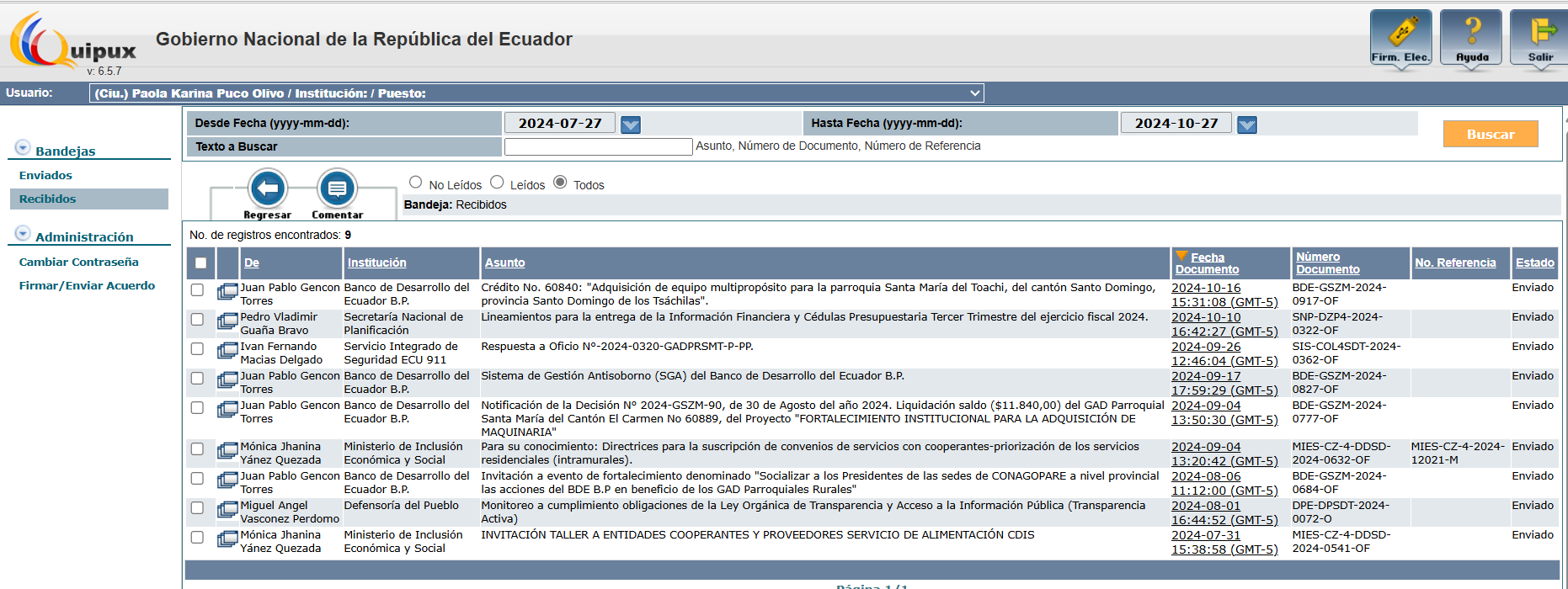Click document icon for Pedro Vladimir Guaña row
The height and width of the screenshot is (589, 1568).
(x=227, y=321)
